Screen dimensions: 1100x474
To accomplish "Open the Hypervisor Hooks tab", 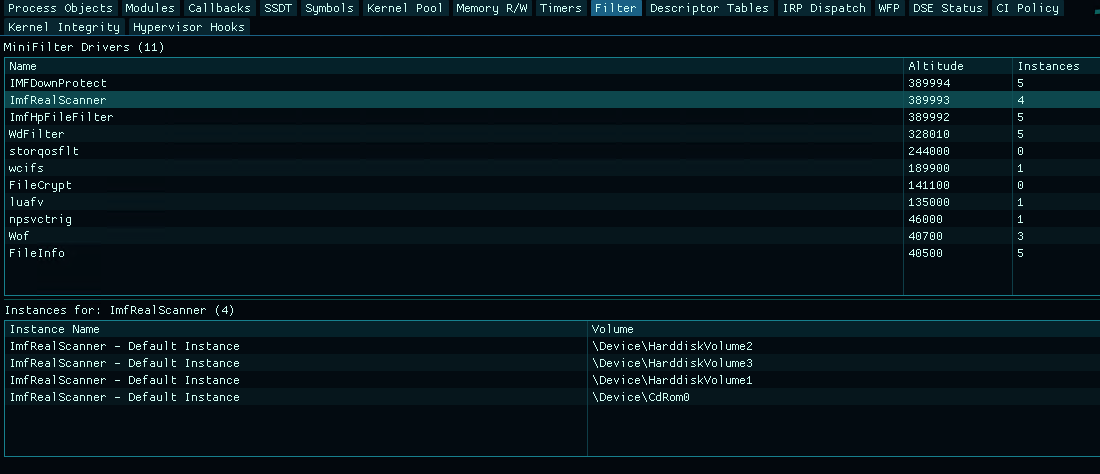I will 189,27.
